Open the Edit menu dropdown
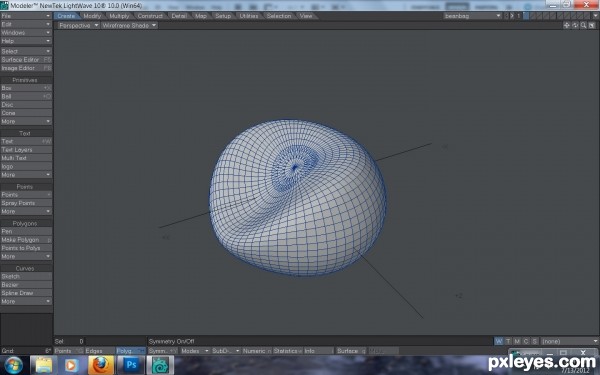The width and height of the screenshot is (600, 375). click(26, 24)
